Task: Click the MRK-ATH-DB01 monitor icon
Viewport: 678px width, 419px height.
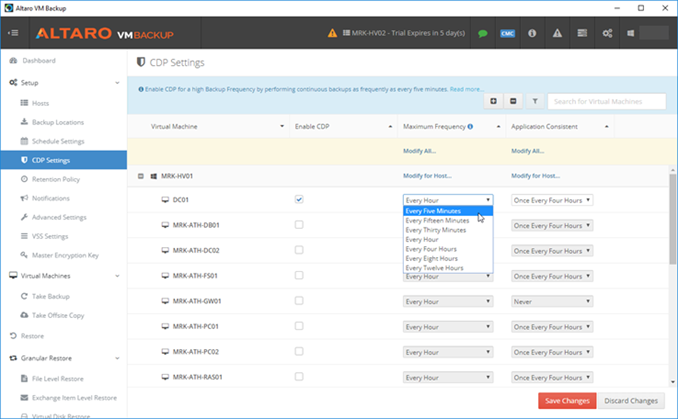Action: [x=165, y=225]
